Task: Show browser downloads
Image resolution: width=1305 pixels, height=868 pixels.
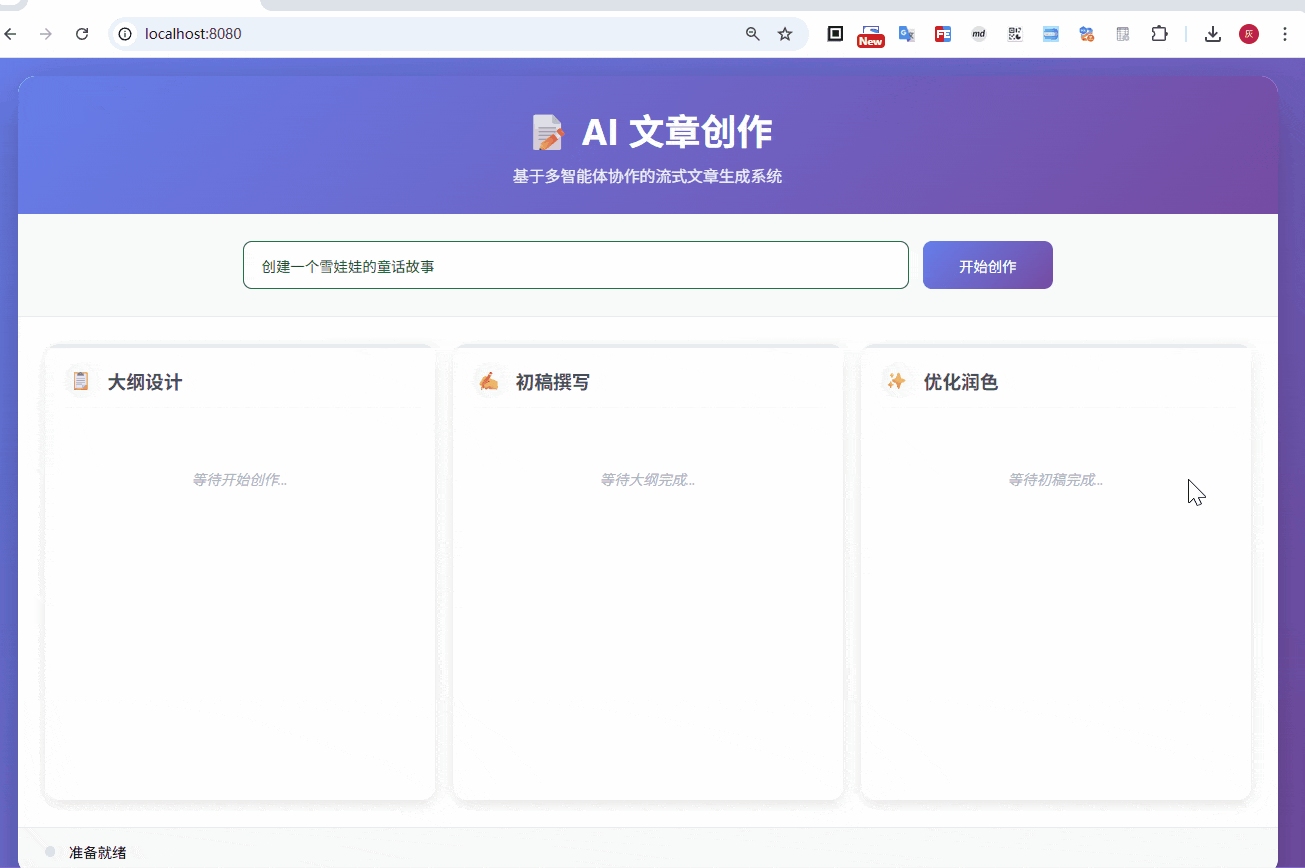Action: (x=1213, y=34)
